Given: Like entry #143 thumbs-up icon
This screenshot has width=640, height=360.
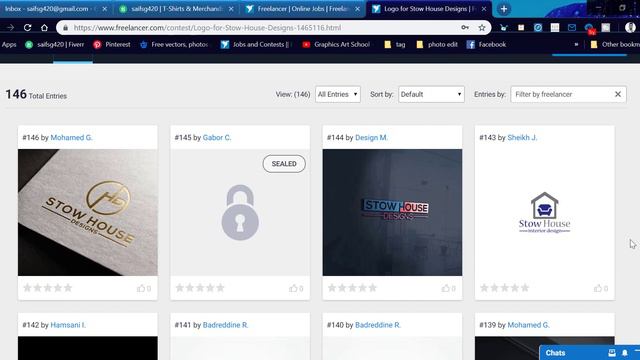Looking at the screenshot, I should pyautogui.click(x=598, y=288).
